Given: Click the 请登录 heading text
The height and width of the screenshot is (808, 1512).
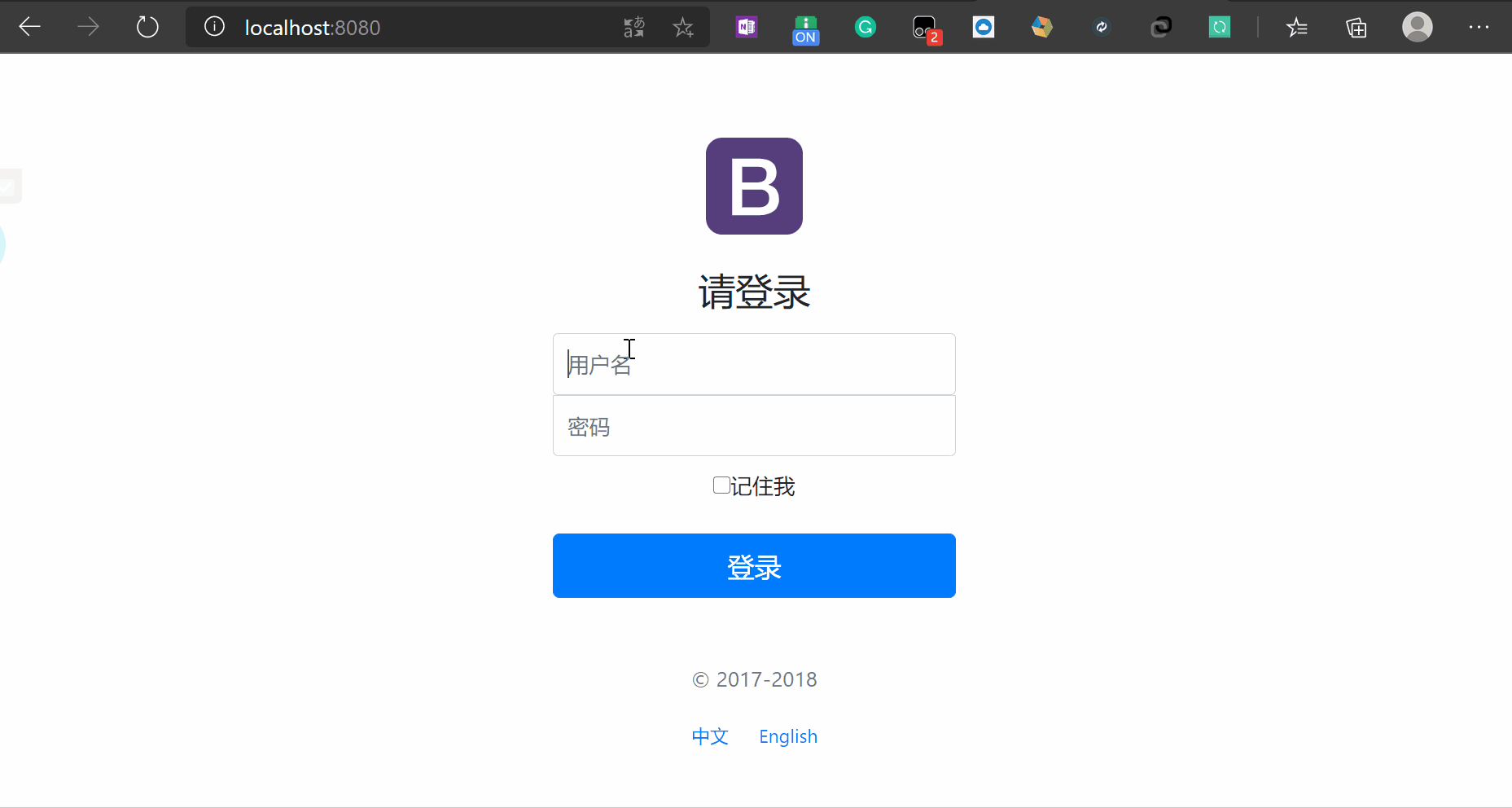Looking at the screenshot, I should 754,292.
